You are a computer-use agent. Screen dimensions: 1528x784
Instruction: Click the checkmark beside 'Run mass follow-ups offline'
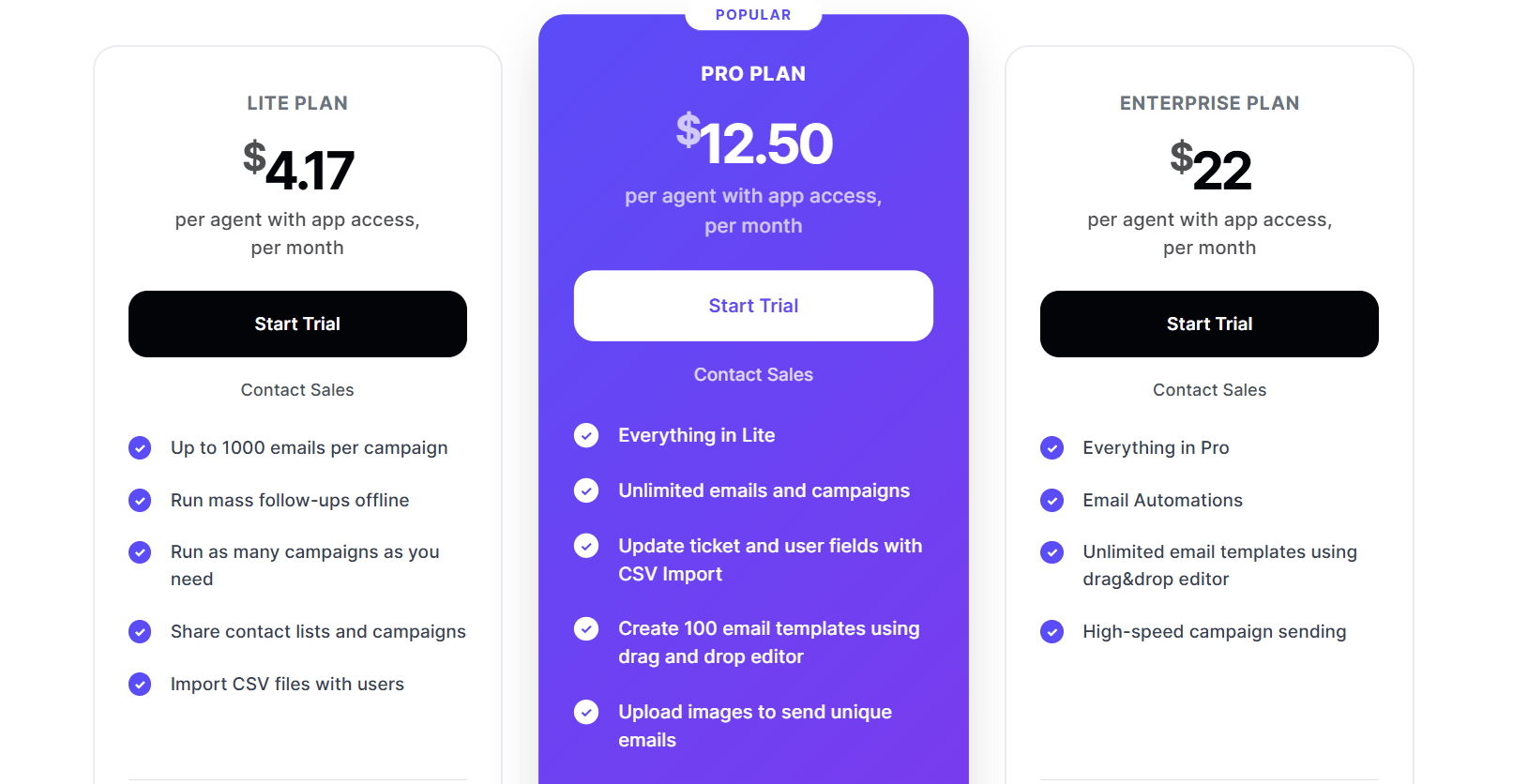pos(140,500)
